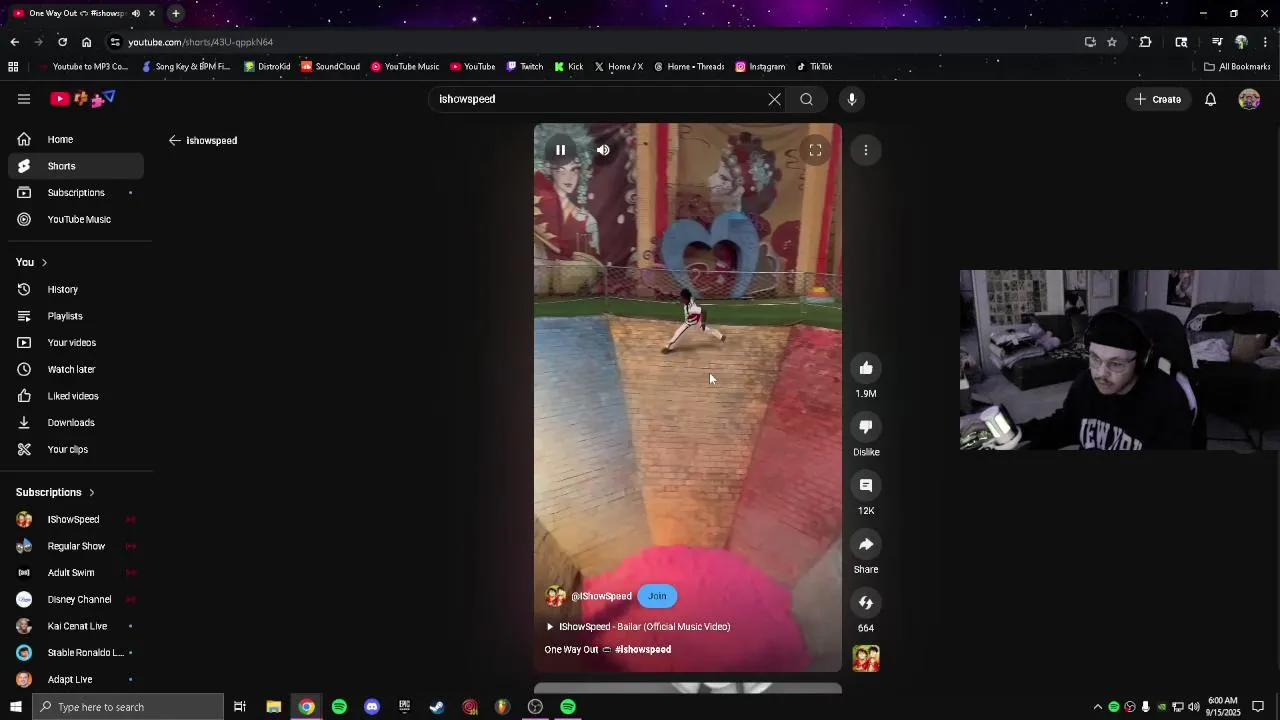The width and height of the screenshot is (1280, 720).
Task: Pause the playing Short
Action: [x=561, y=150]
